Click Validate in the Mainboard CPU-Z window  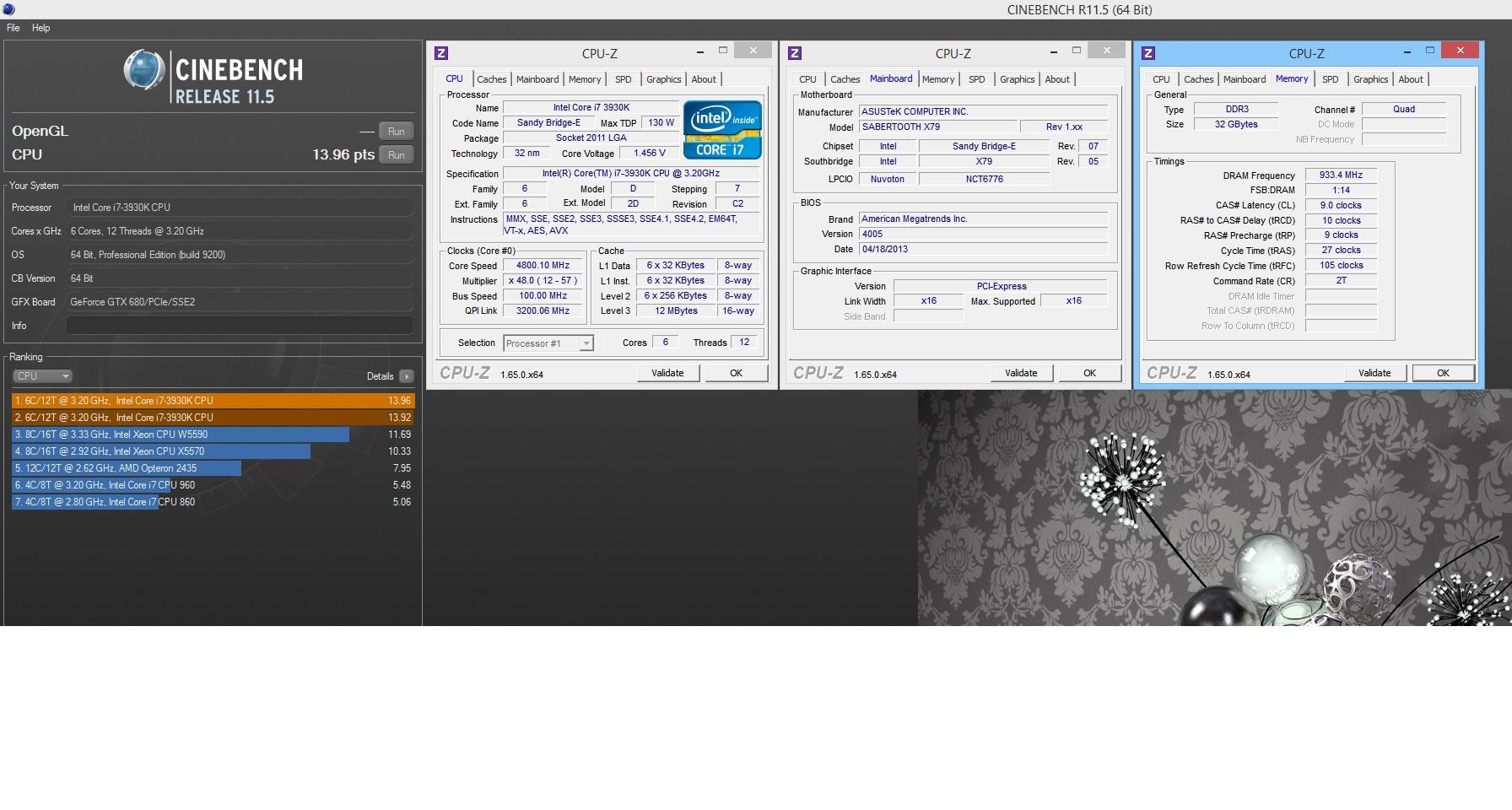click(1021, 373)
